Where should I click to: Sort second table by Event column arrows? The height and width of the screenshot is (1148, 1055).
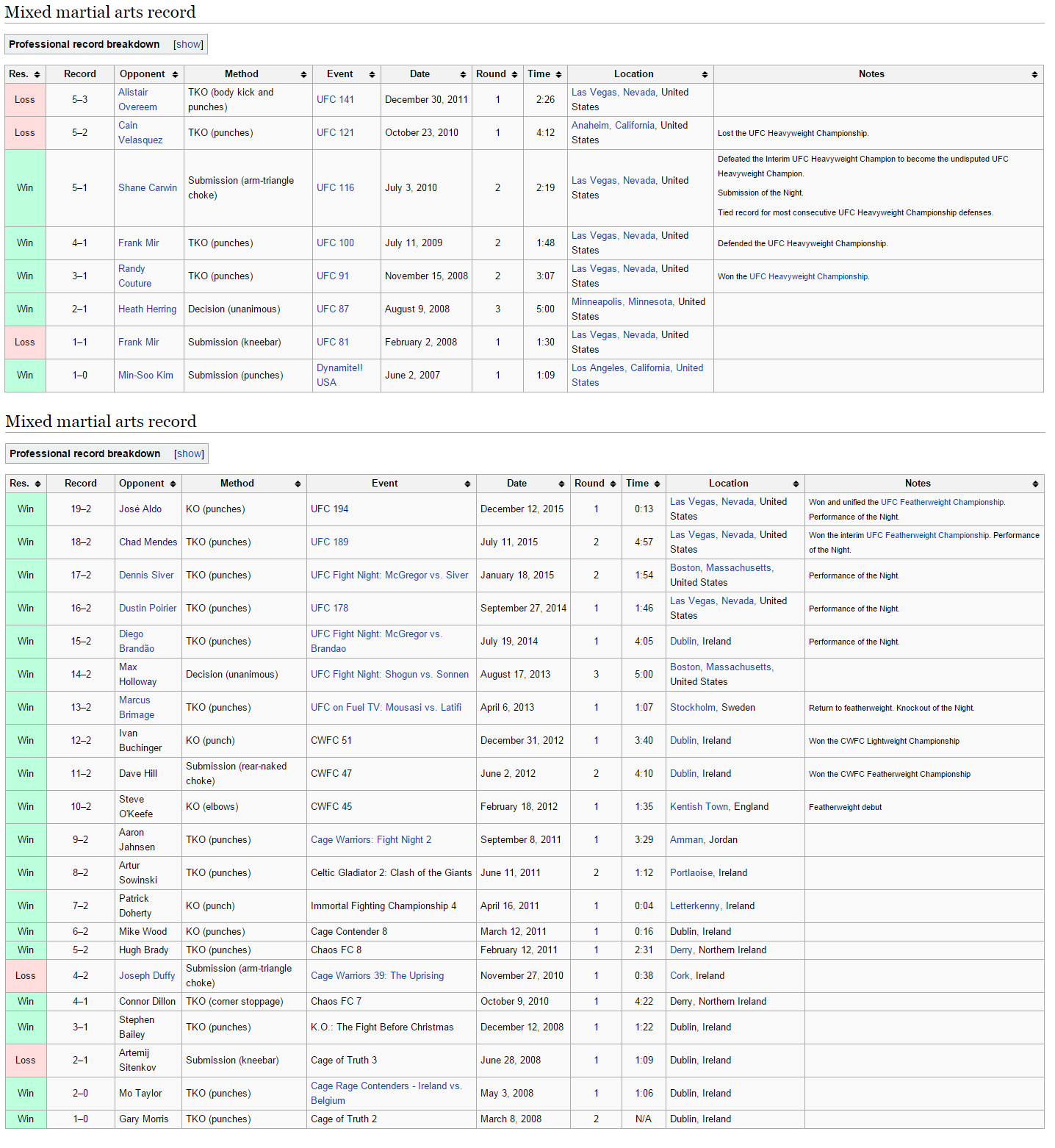point(467,484)
